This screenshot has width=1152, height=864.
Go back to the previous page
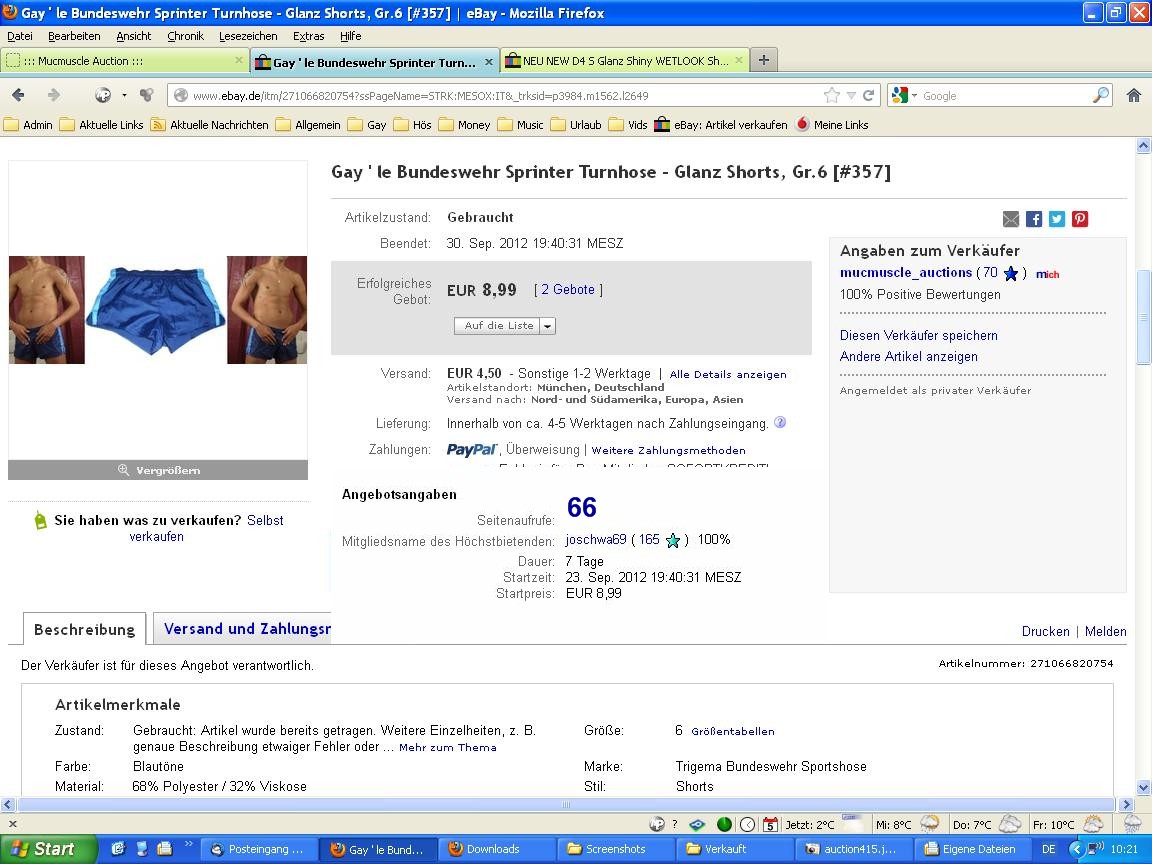(18, 95)
